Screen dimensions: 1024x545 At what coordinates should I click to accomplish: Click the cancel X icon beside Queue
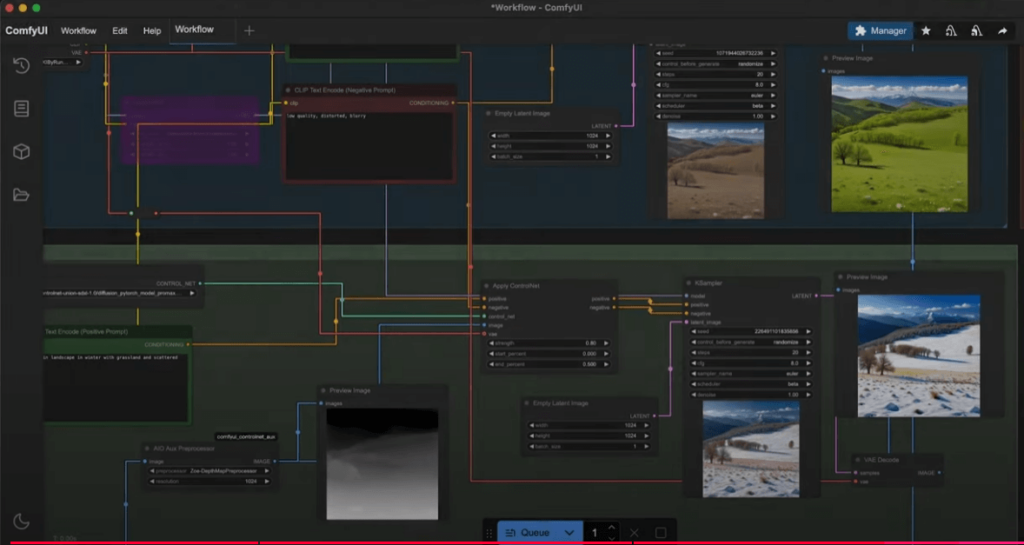(634, 533)
